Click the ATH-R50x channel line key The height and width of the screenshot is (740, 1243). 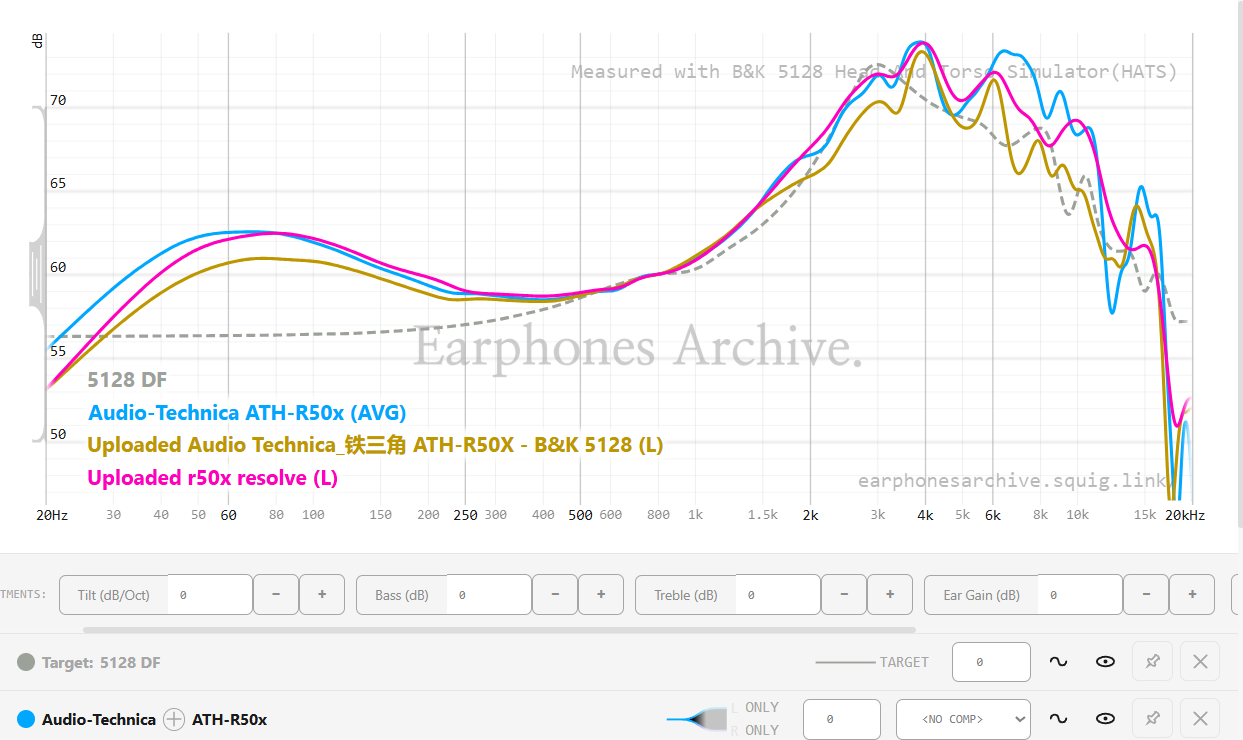[x=698, y=719]
